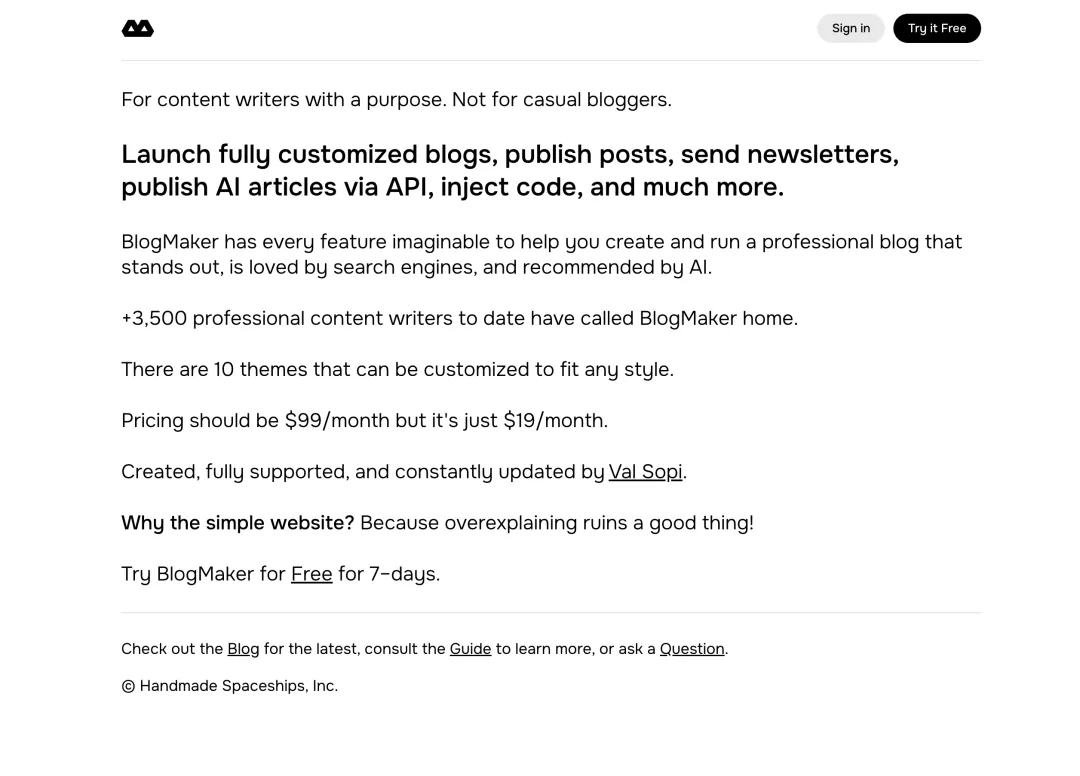
Task: Click the "Try BlogMaker for" text
Action: click(203, 574)
